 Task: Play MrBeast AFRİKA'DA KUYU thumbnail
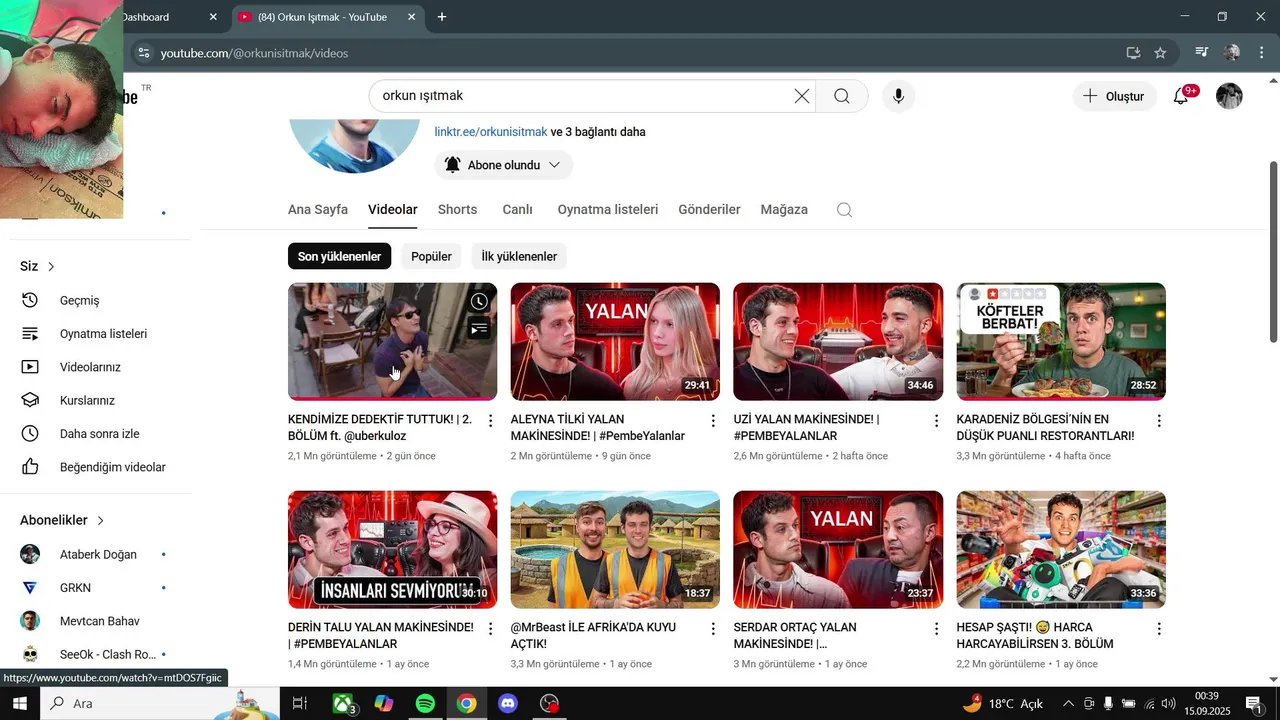tap(615, 549)
